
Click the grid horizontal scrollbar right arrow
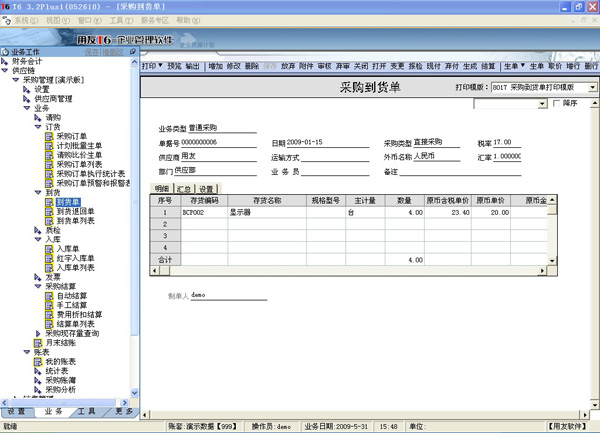point(542,271)
